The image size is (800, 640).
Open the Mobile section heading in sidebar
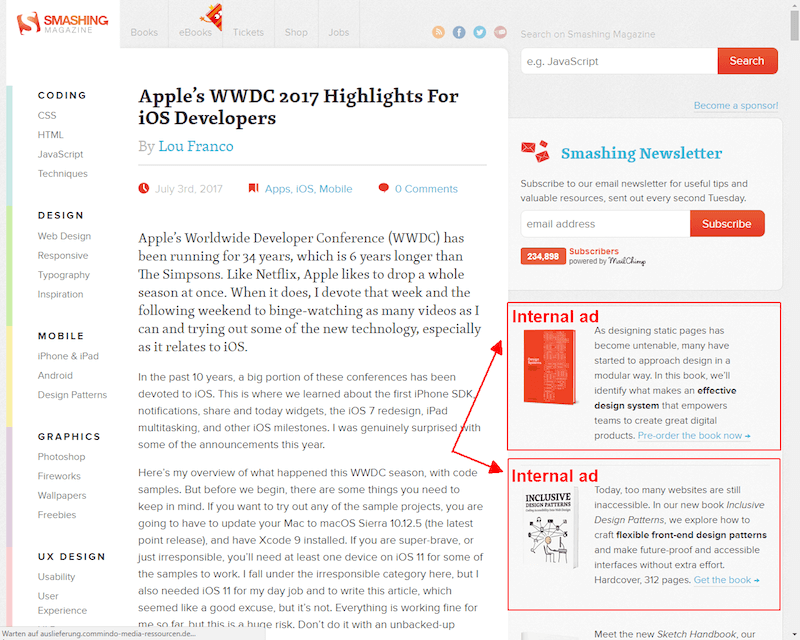(x=61, y=336)
